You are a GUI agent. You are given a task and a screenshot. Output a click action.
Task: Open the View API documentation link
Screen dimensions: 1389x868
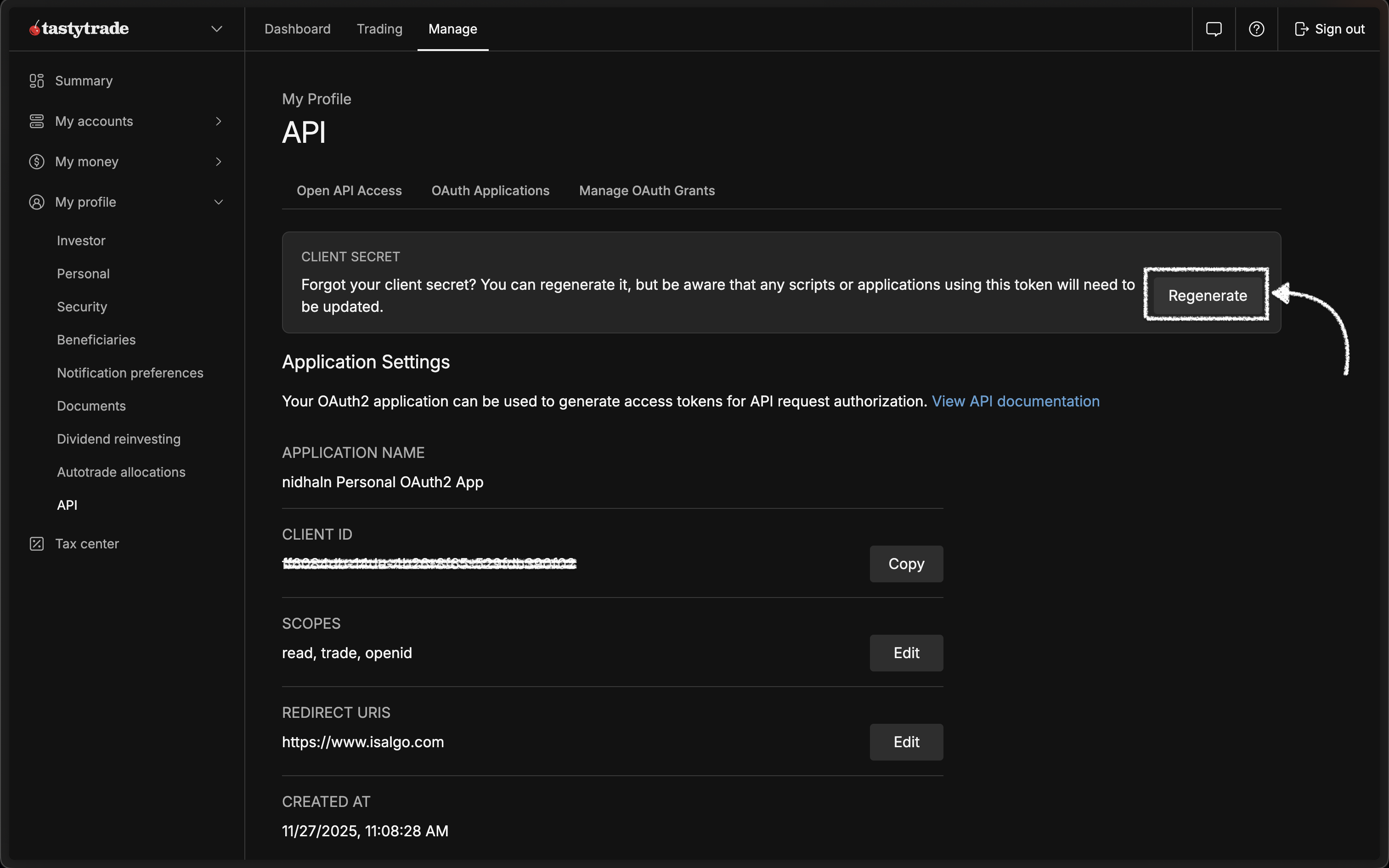tap(1016, 400)
